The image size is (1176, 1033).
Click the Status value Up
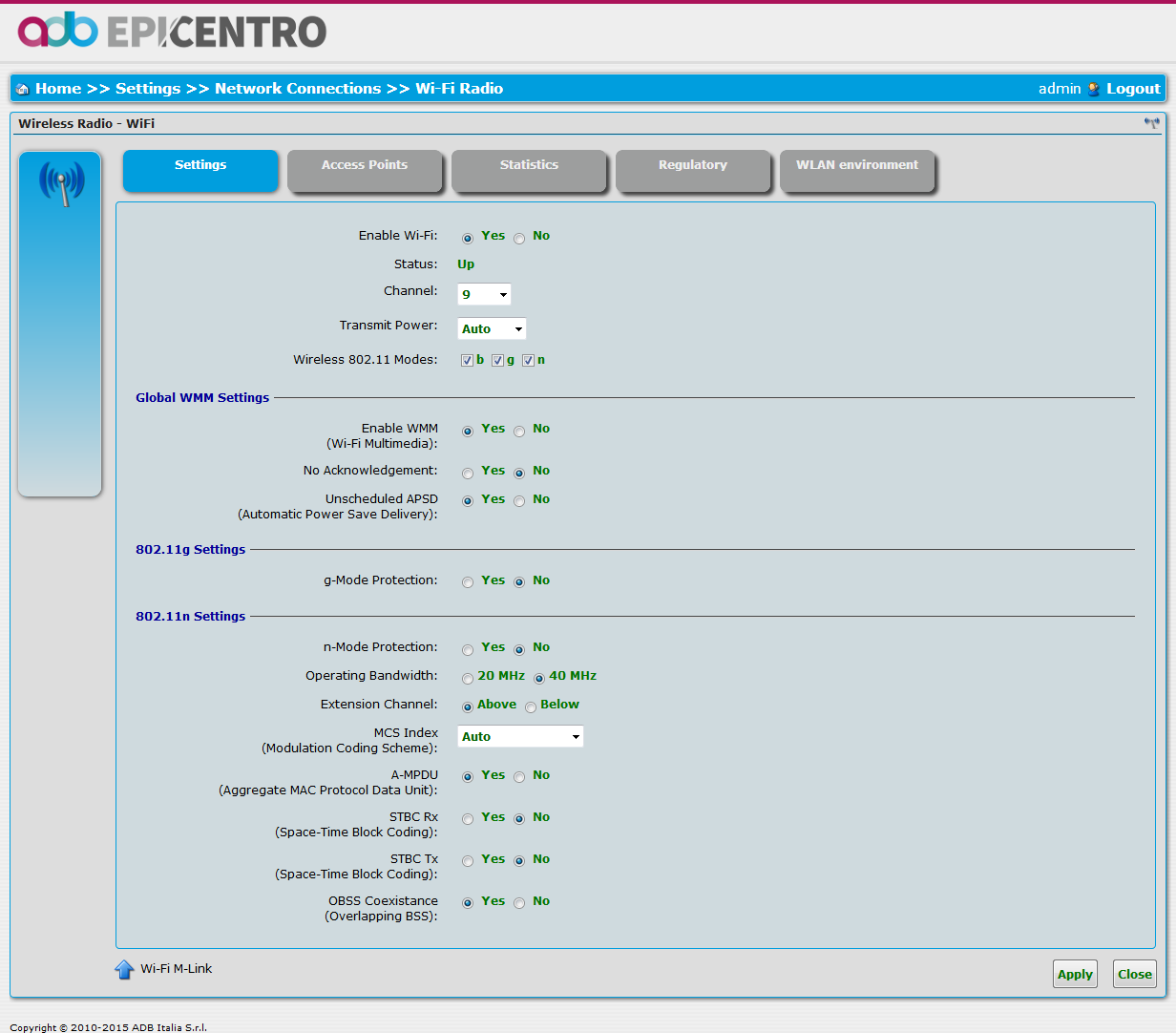[466, 264]
